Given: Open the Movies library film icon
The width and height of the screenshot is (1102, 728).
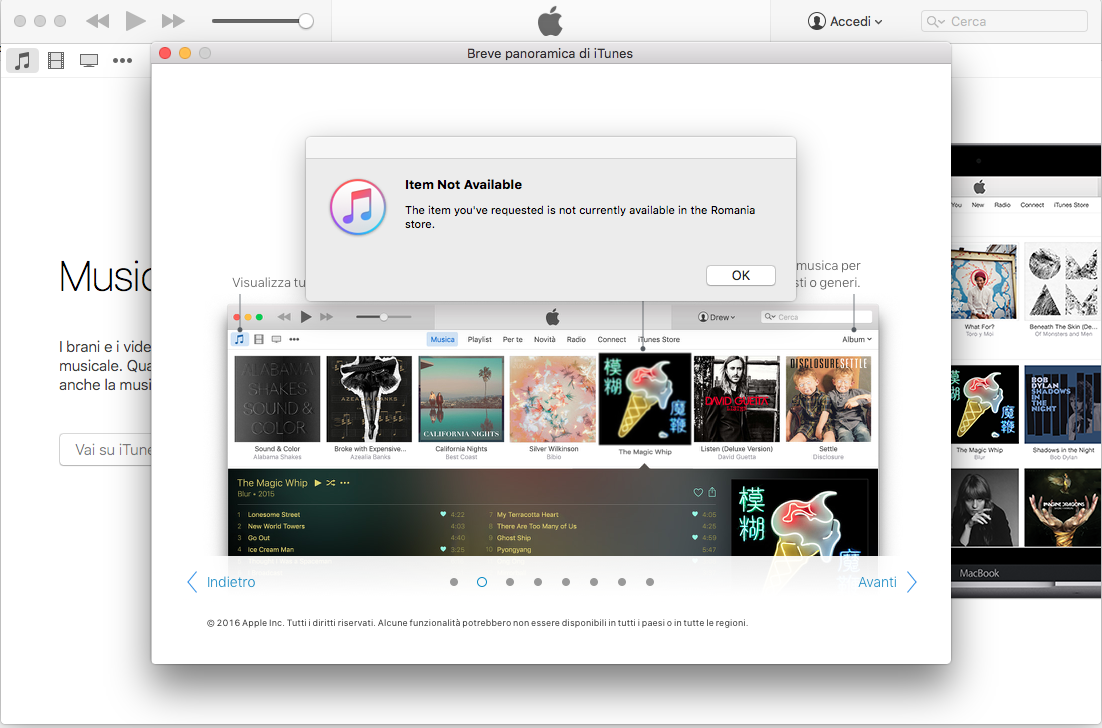Looking at the screenshot, I should coord(56,60).
